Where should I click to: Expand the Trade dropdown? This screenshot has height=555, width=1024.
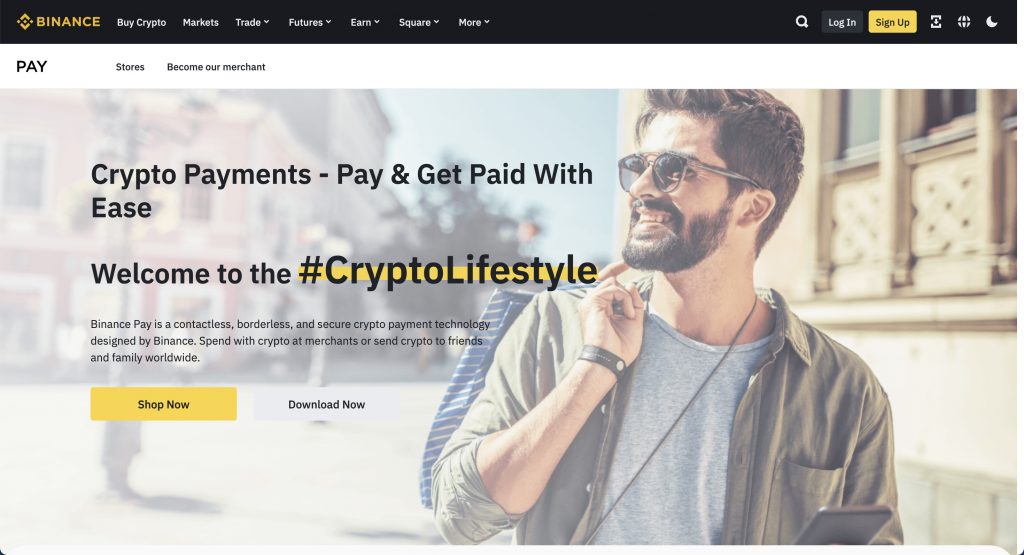tap(253, 22)
